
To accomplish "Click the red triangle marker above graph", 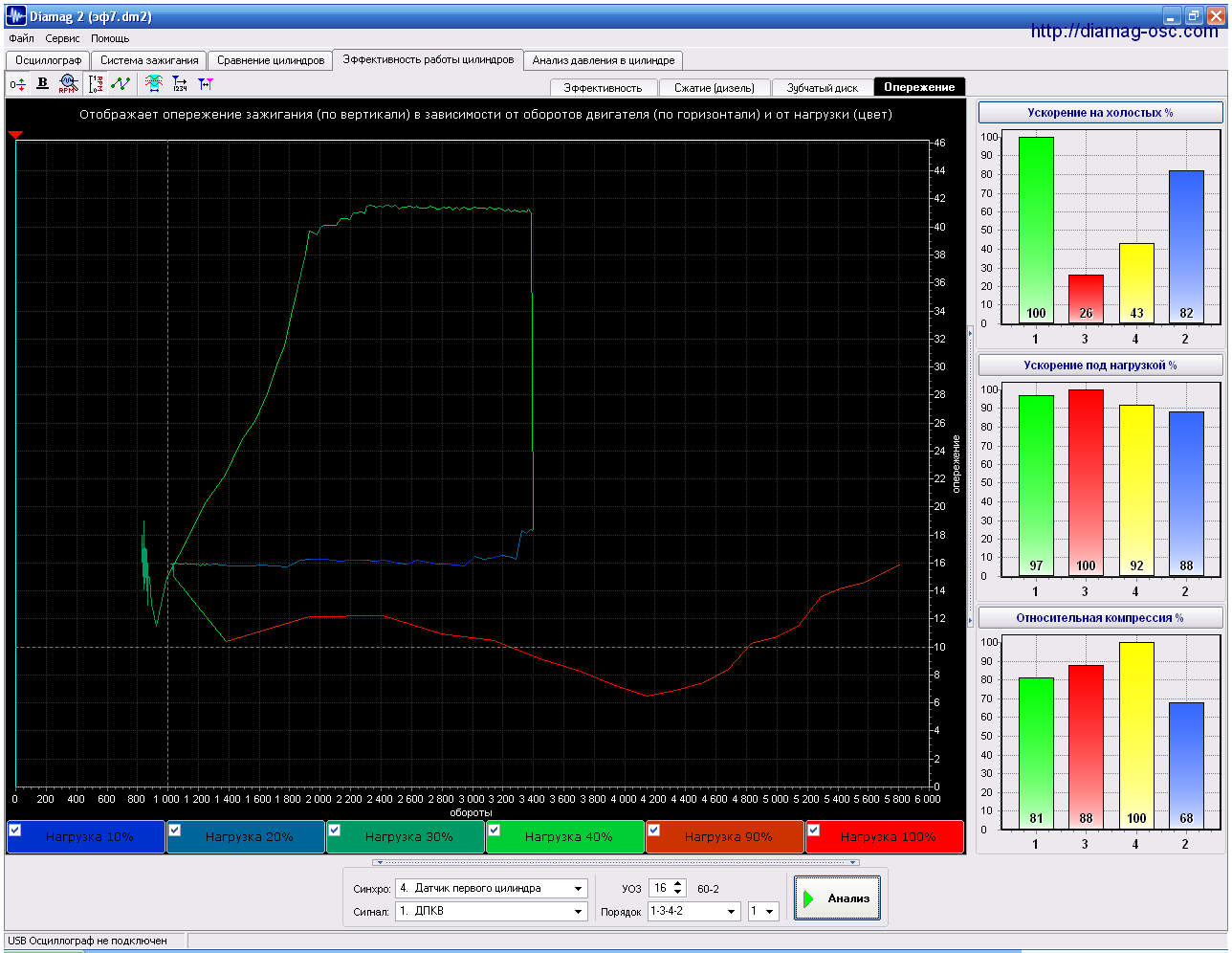I will pyautogui.click(x=14, y=135).
